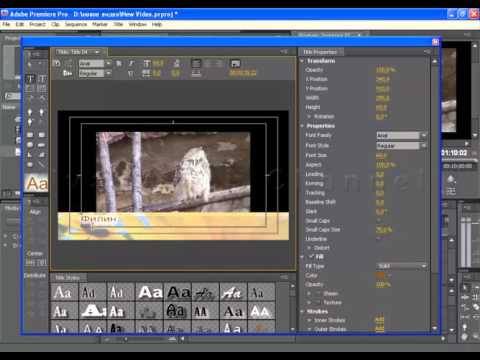
Task: Open the Title Properties panel menu
Action: pos(427,52)
